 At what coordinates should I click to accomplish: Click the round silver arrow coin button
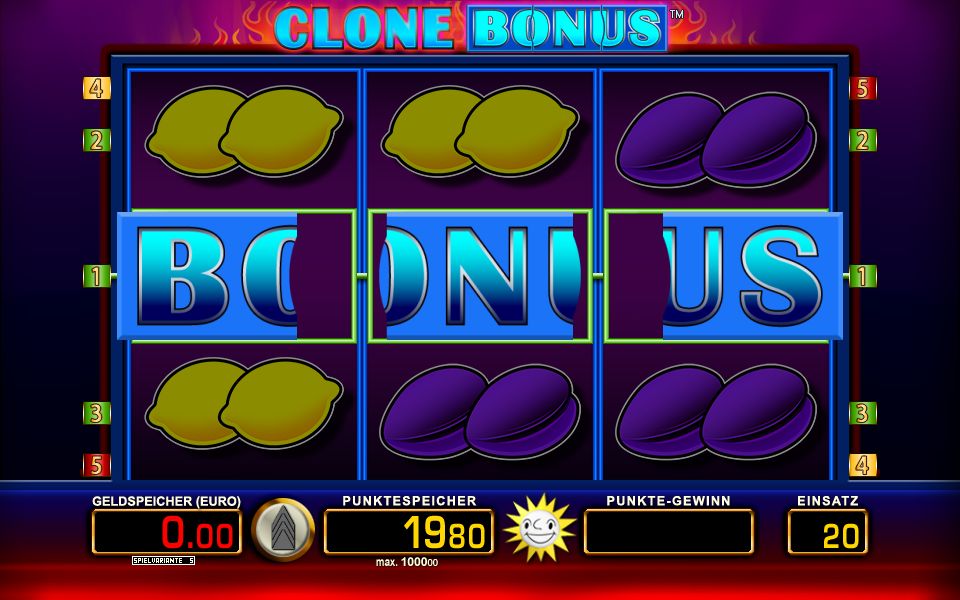click(283, 530)
